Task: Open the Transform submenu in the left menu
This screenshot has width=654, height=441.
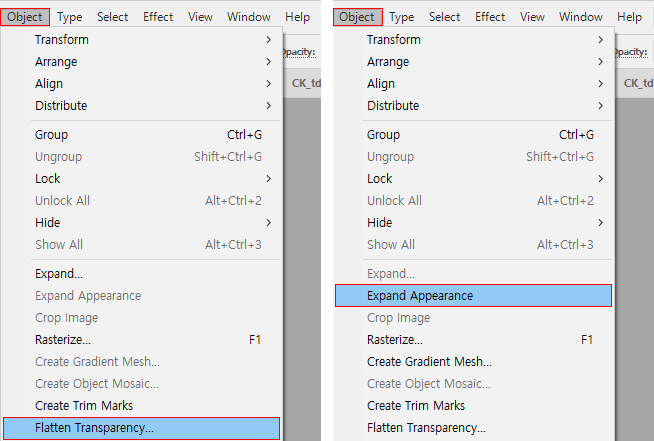Action: click(x=76, y=39)
